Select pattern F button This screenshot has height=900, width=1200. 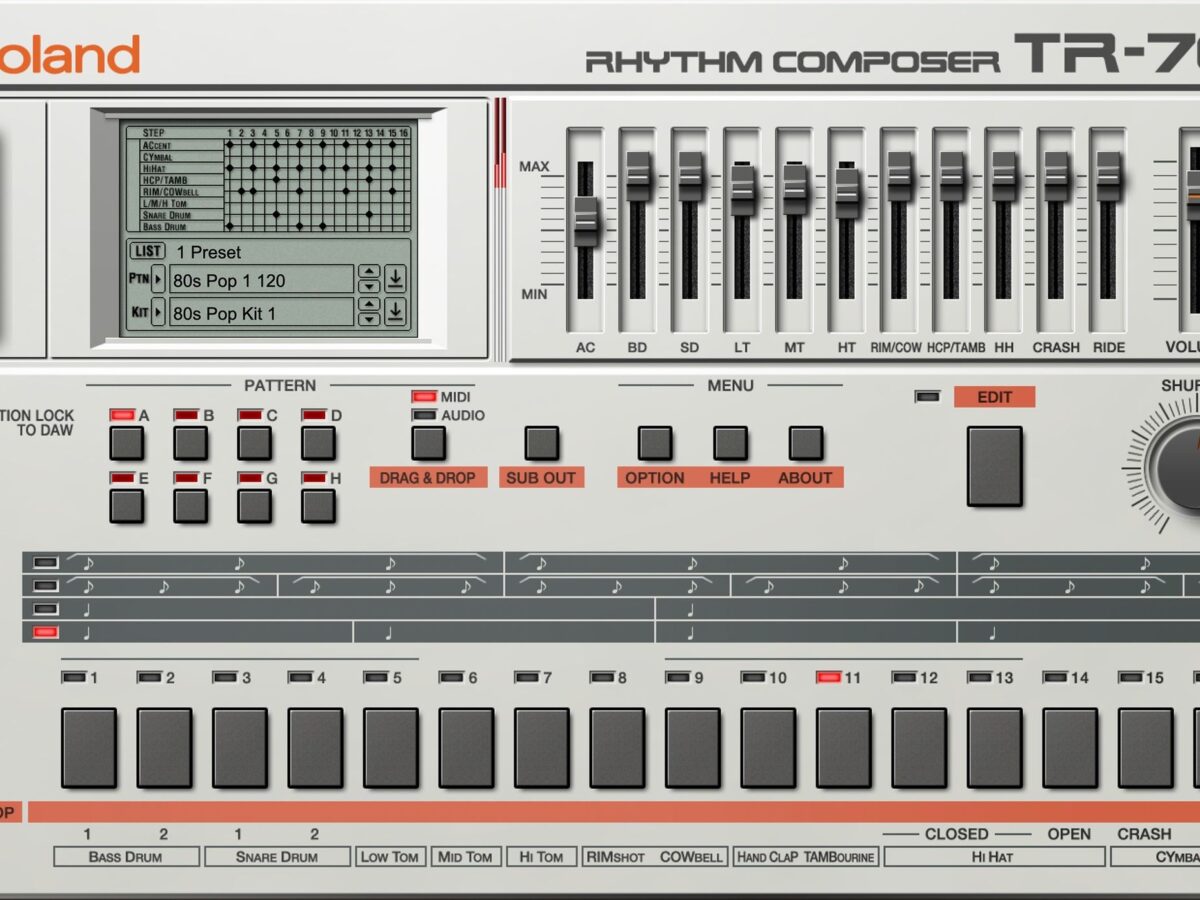191,506
